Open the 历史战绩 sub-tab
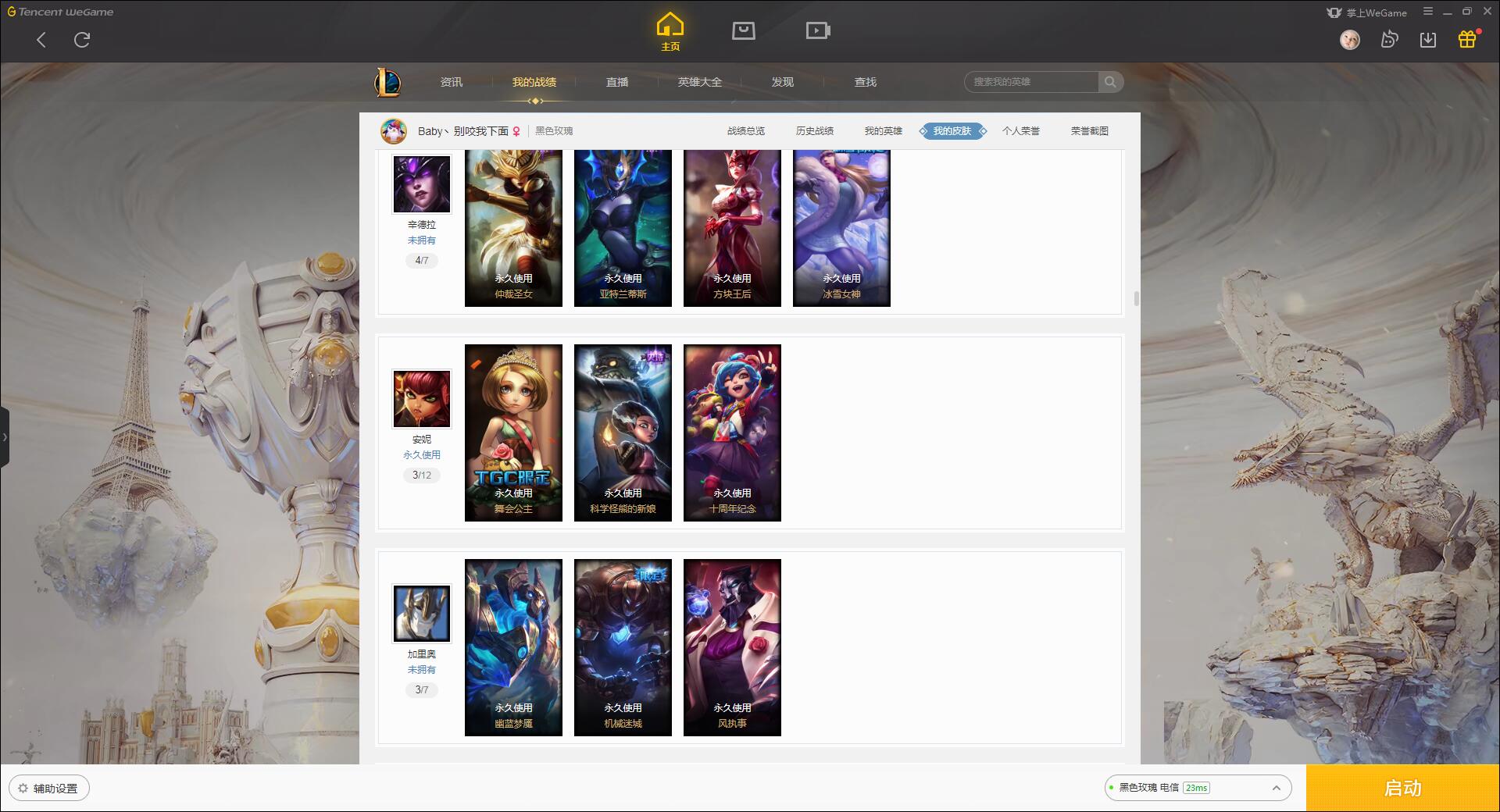The width and height of the screenshot is (1500, 812). pyautogui.click(x=815, y=131)
